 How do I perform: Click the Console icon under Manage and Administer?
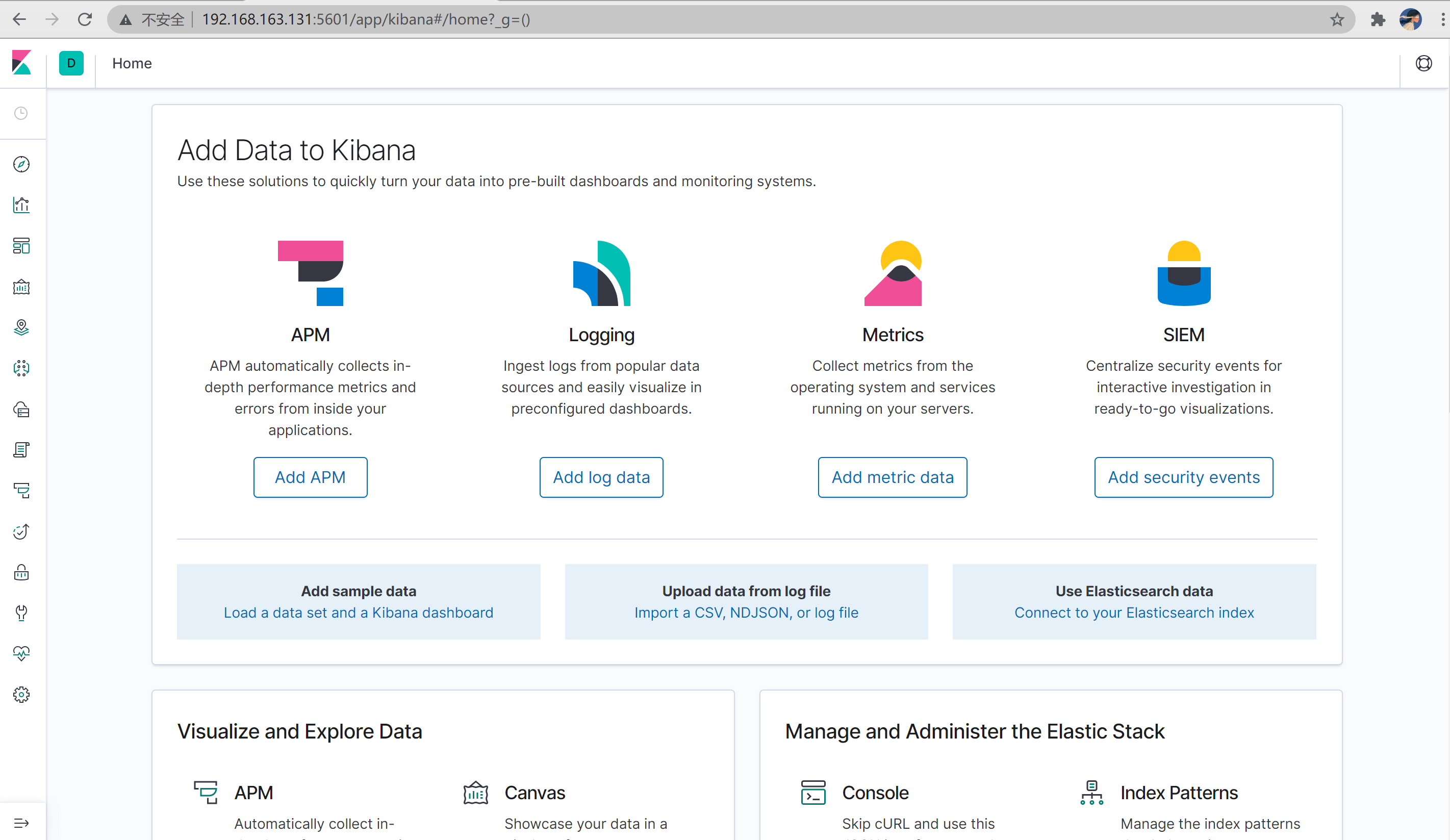pos(813,792)
